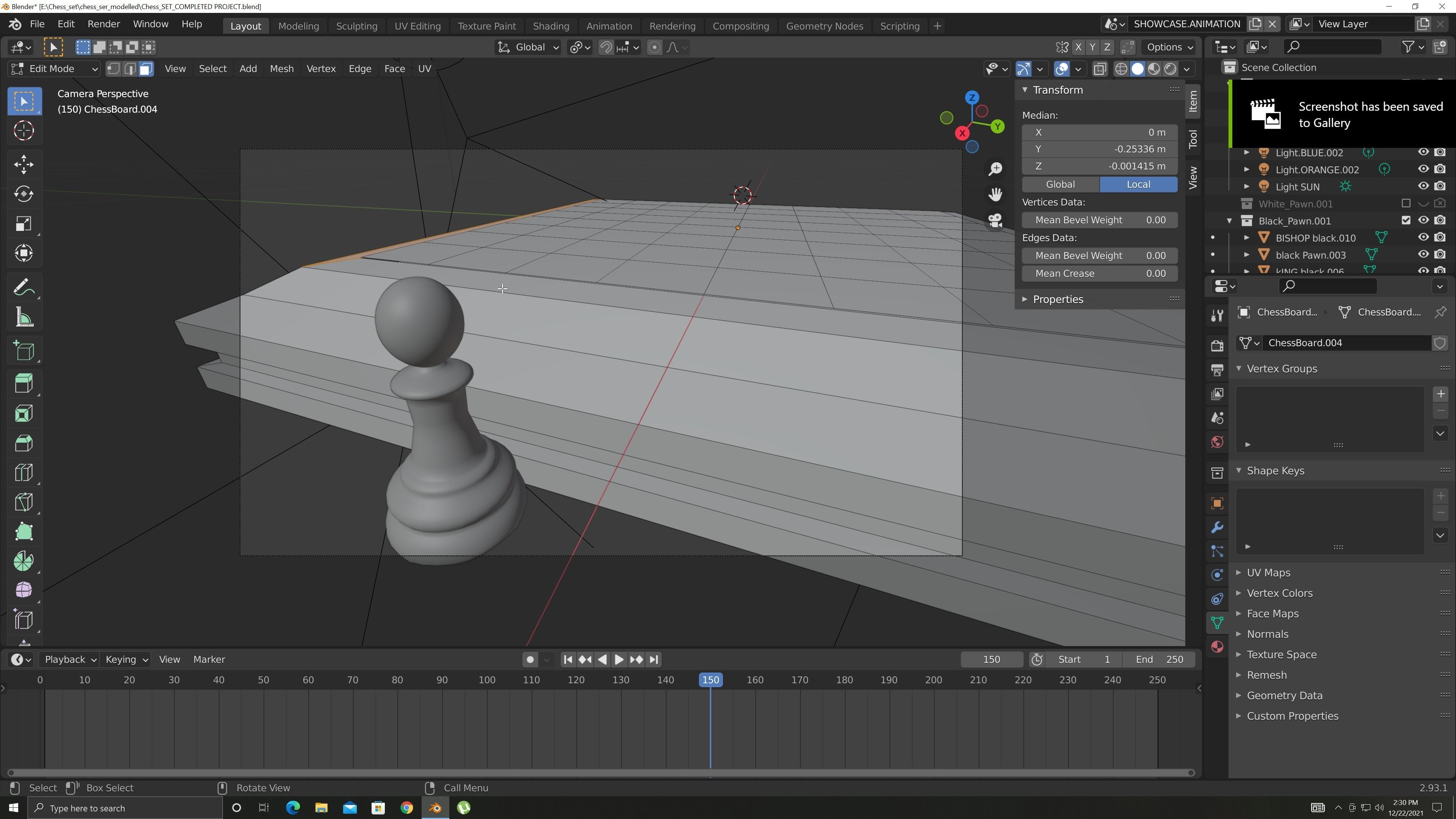Select the Knife tool

pos(24,502)
